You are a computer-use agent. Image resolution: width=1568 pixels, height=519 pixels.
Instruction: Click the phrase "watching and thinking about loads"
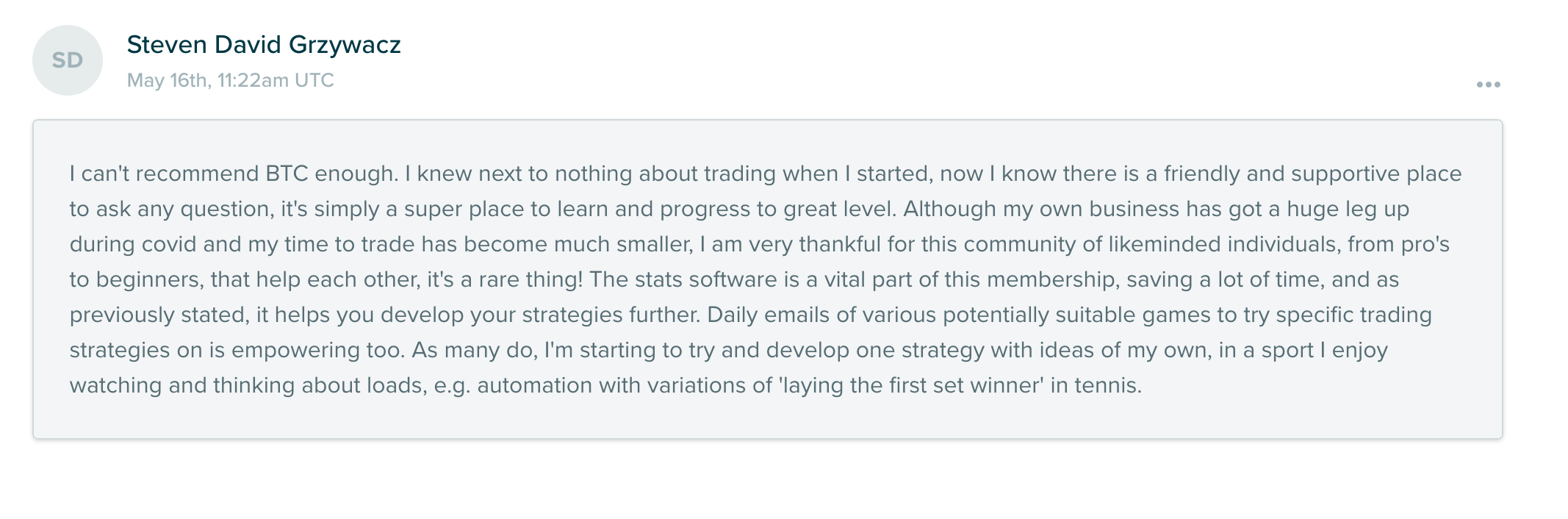pos(246,386)
